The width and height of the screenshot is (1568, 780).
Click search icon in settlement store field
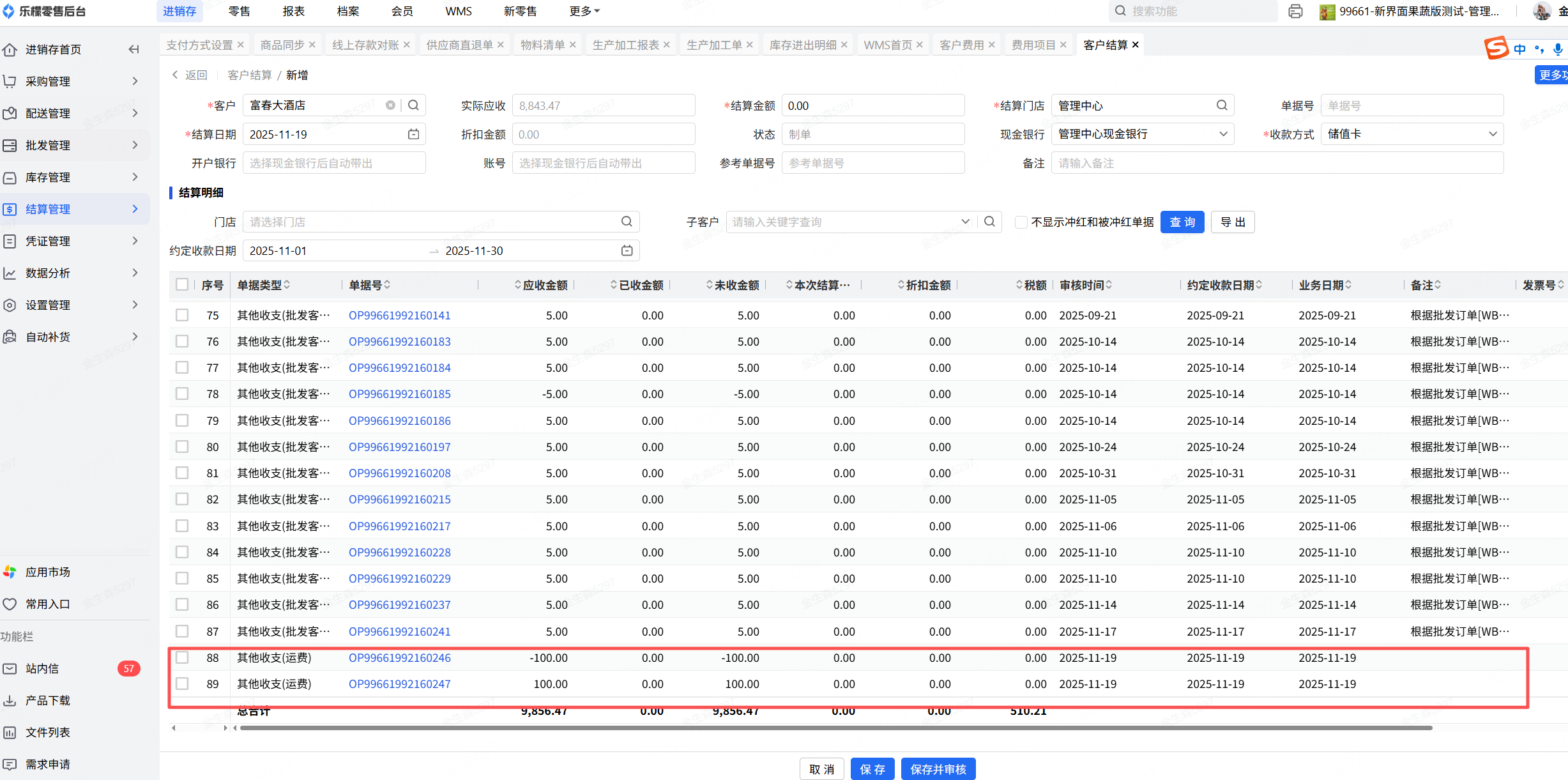(1221, 105)
